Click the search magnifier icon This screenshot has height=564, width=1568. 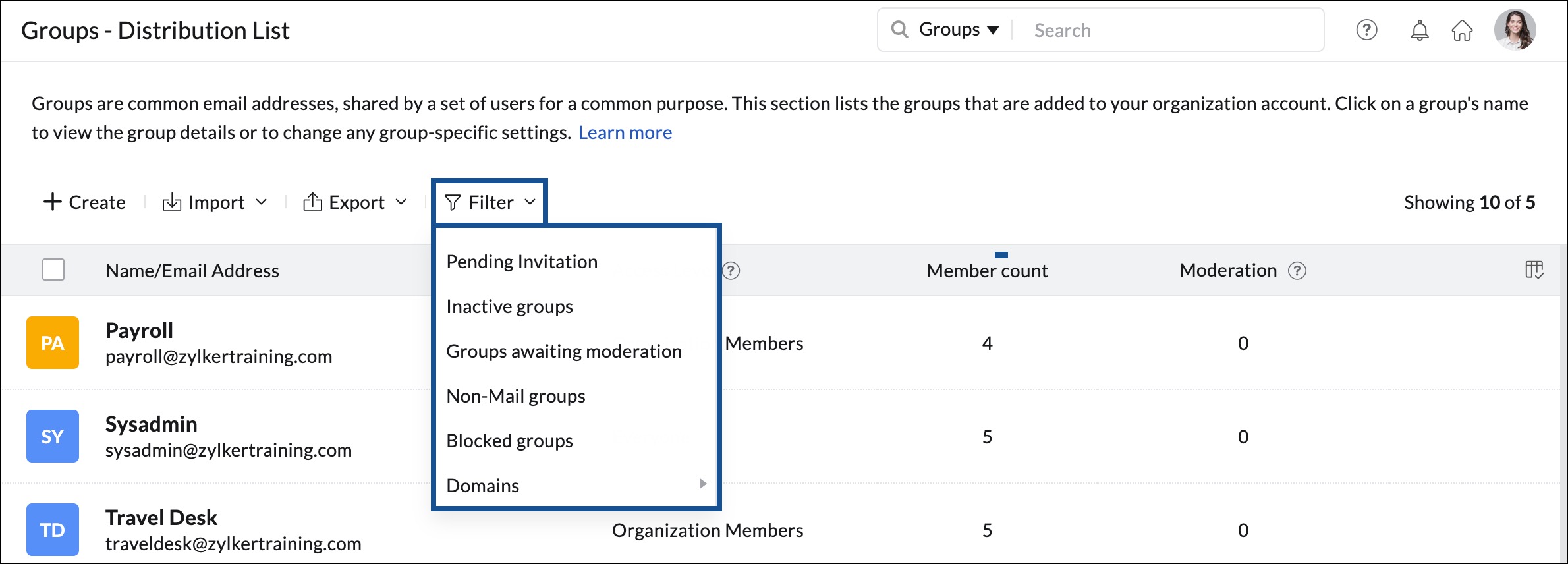(899, 30)
